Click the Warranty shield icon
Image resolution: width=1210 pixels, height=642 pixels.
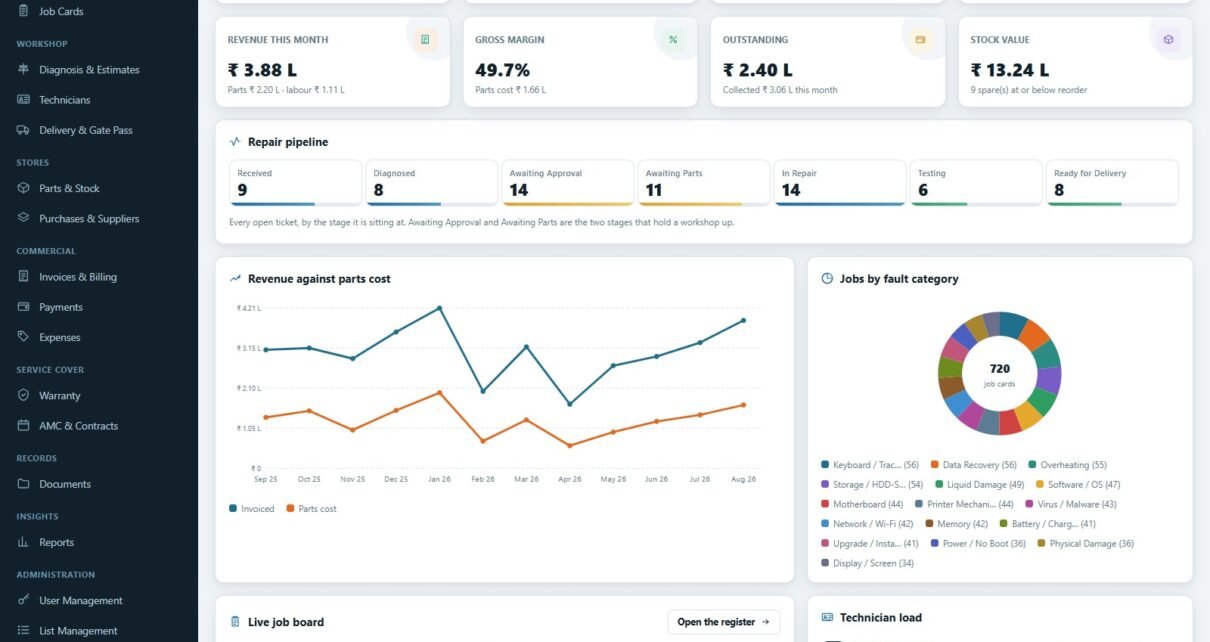(24, 396)
